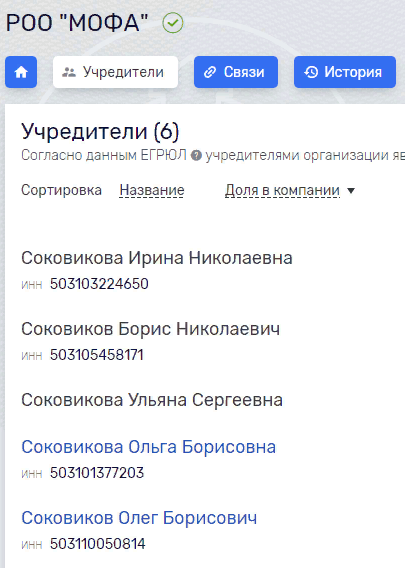The image size is (405, 568).
Task: Click the green verified checkmark icon
Action: [173, 23]
